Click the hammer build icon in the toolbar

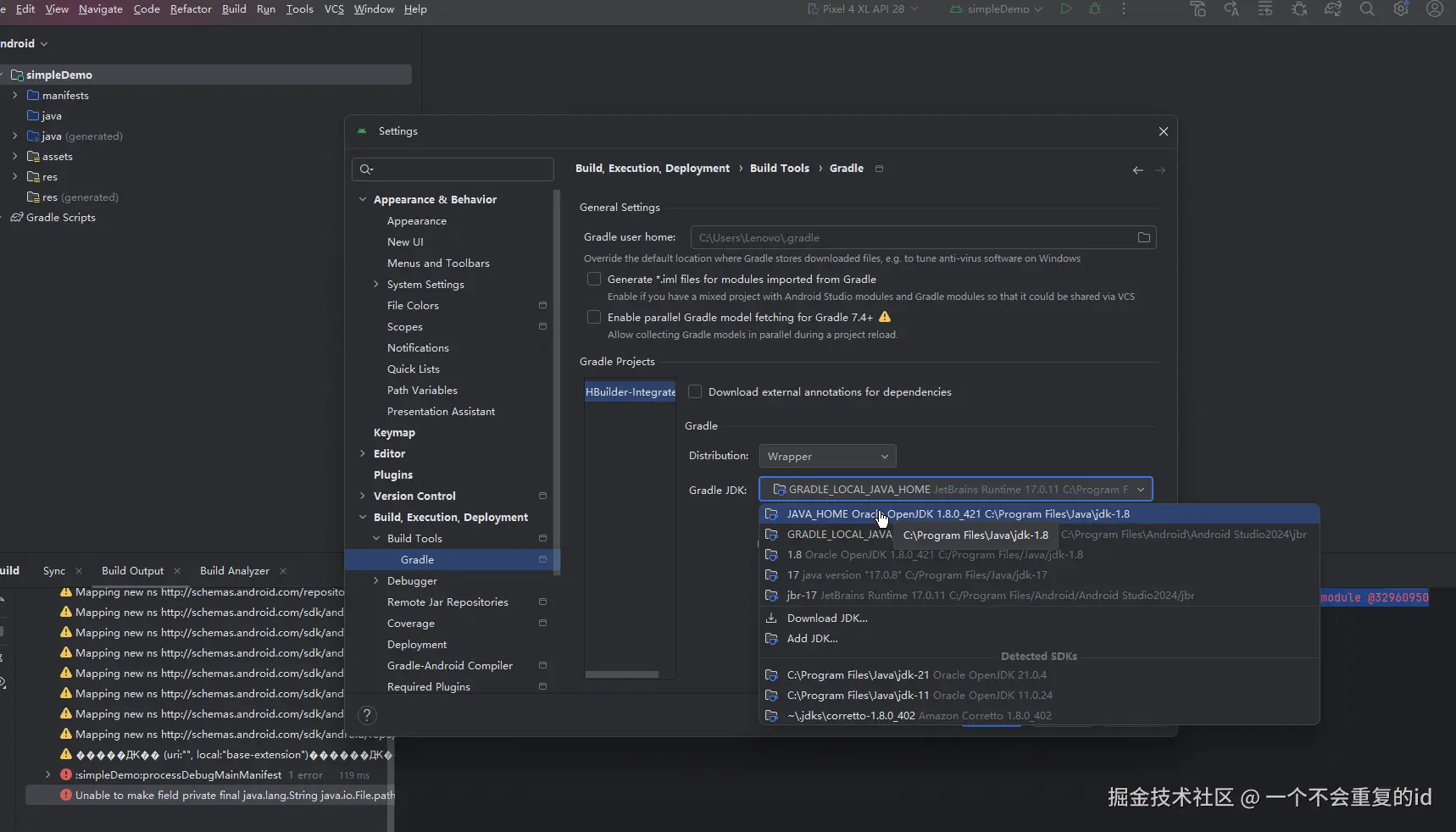[x=1198, y=9]
